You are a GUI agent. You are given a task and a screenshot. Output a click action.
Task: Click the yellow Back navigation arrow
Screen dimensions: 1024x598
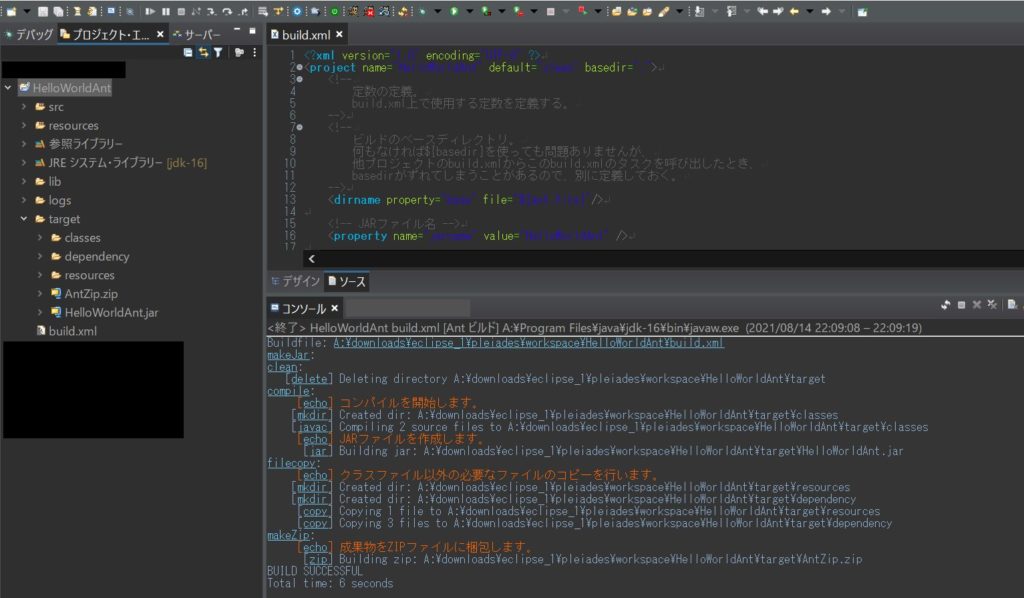point(794,11)
